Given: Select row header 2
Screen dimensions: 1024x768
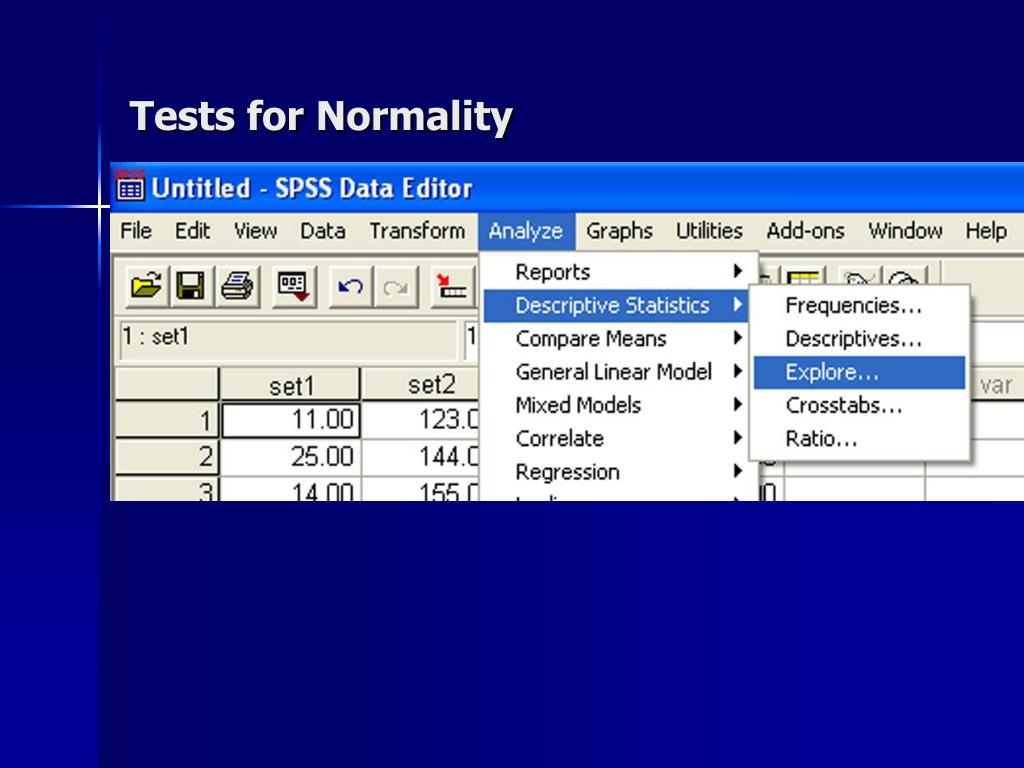Looking at the screenshot, I should (x=167, y=456).
